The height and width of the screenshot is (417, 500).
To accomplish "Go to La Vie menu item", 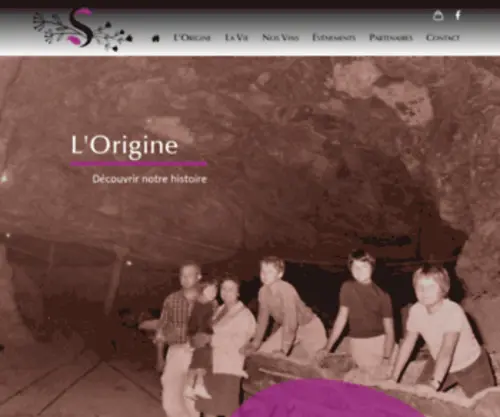I will coord(237,38).
